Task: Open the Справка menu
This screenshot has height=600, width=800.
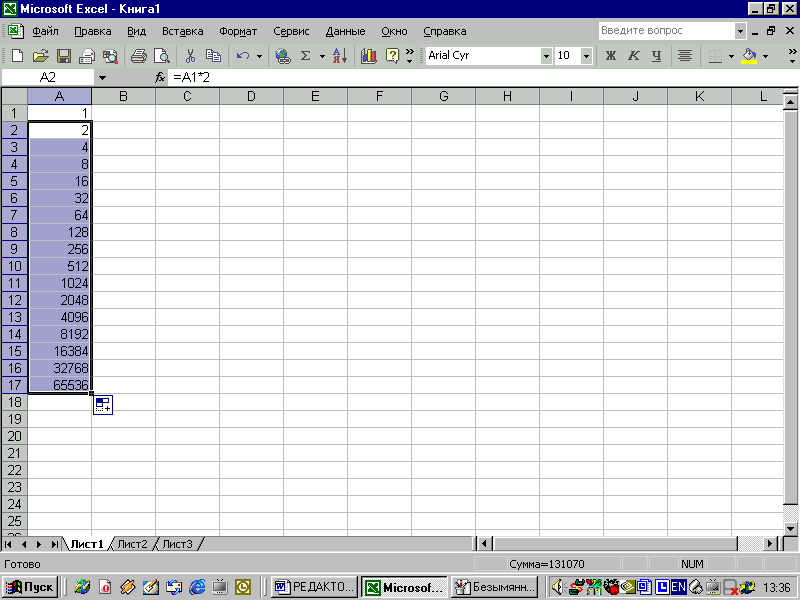Action: click(445, 31)
